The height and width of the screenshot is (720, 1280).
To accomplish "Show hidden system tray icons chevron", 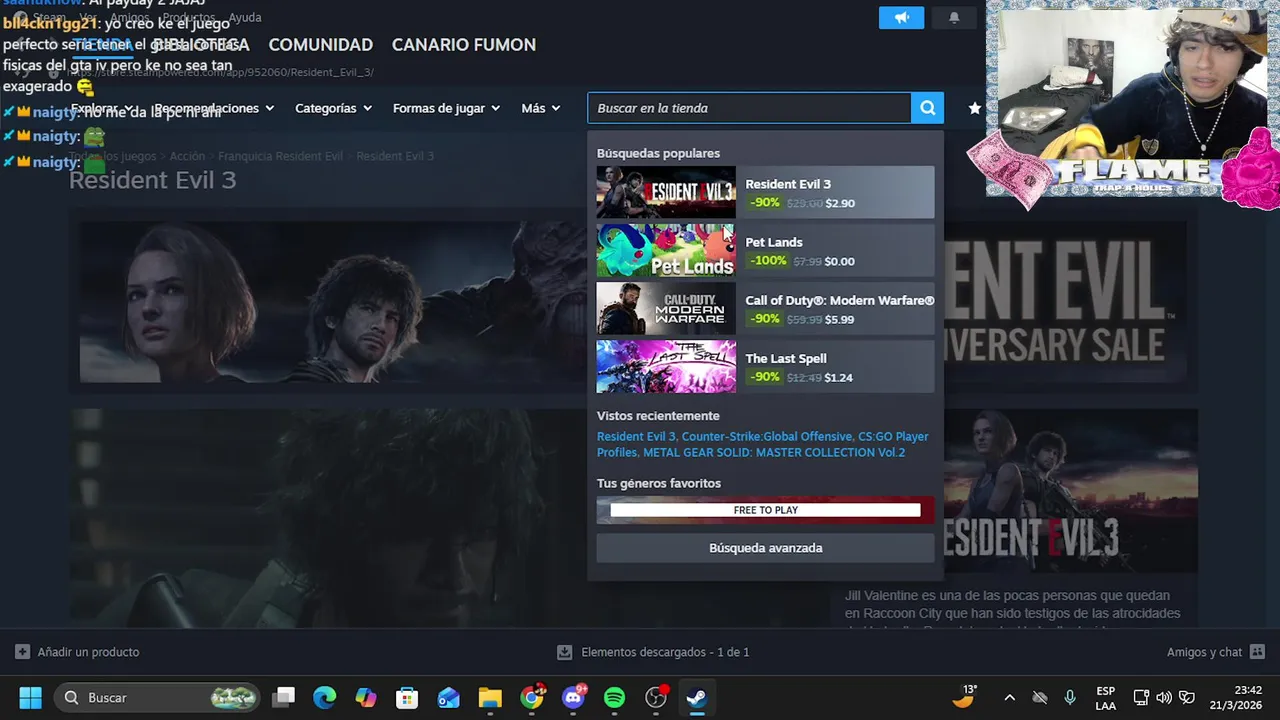I will pyautogui.click(x=1009, y=697).
